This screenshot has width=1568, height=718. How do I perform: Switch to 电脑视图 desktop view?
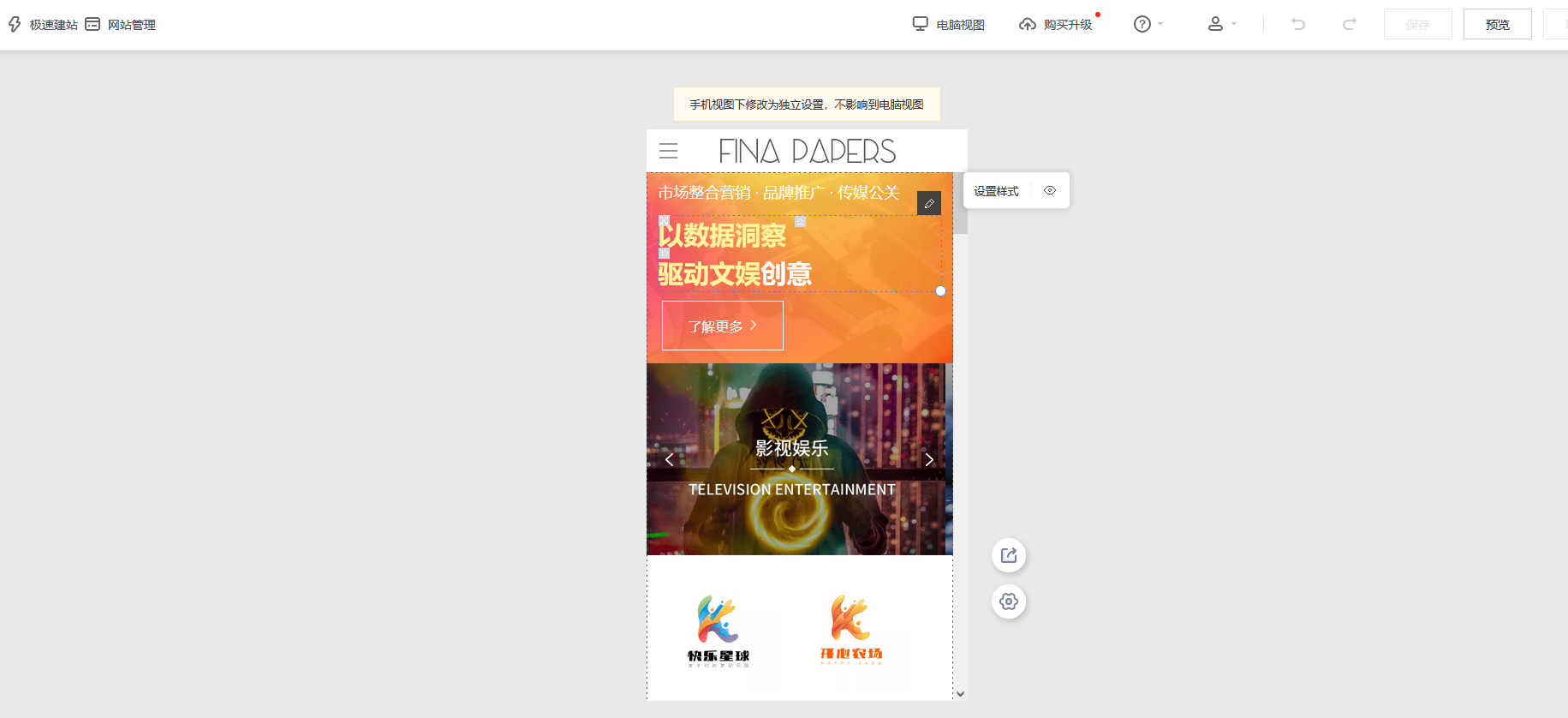[x=949, y=25]
